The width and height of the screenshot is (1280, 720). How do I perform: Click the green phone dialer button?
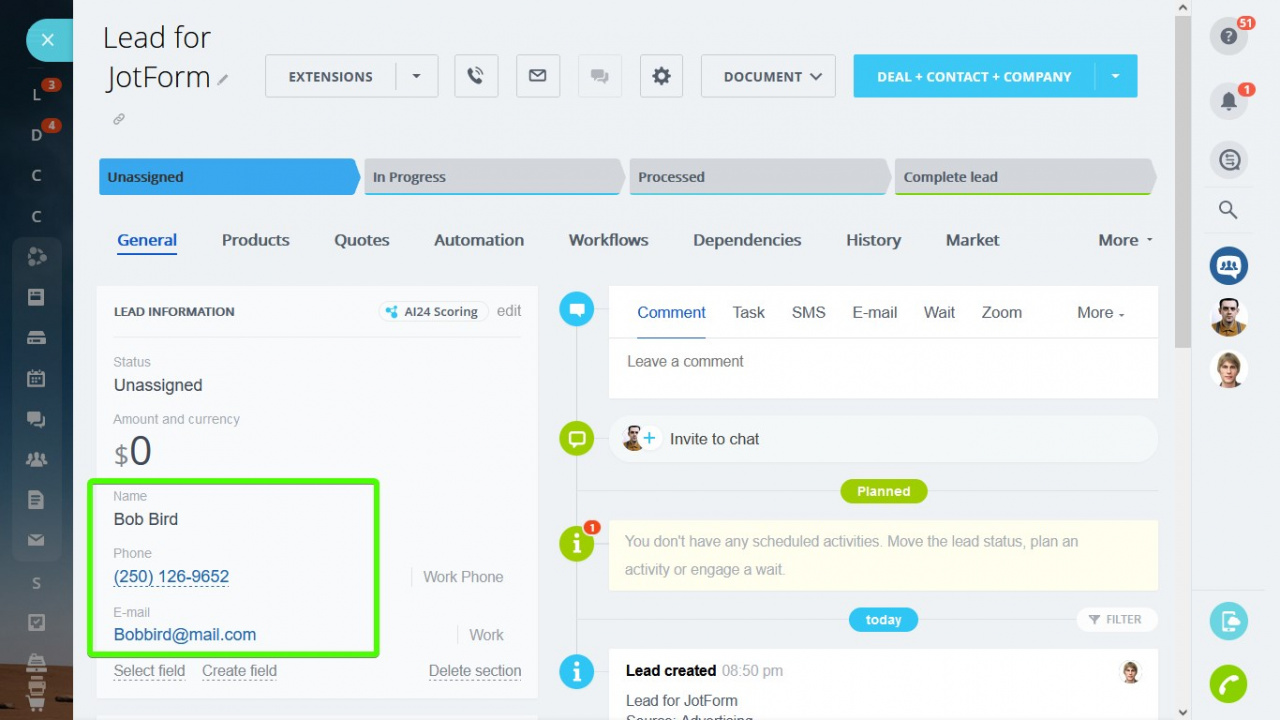click(x=1229, y=684)
